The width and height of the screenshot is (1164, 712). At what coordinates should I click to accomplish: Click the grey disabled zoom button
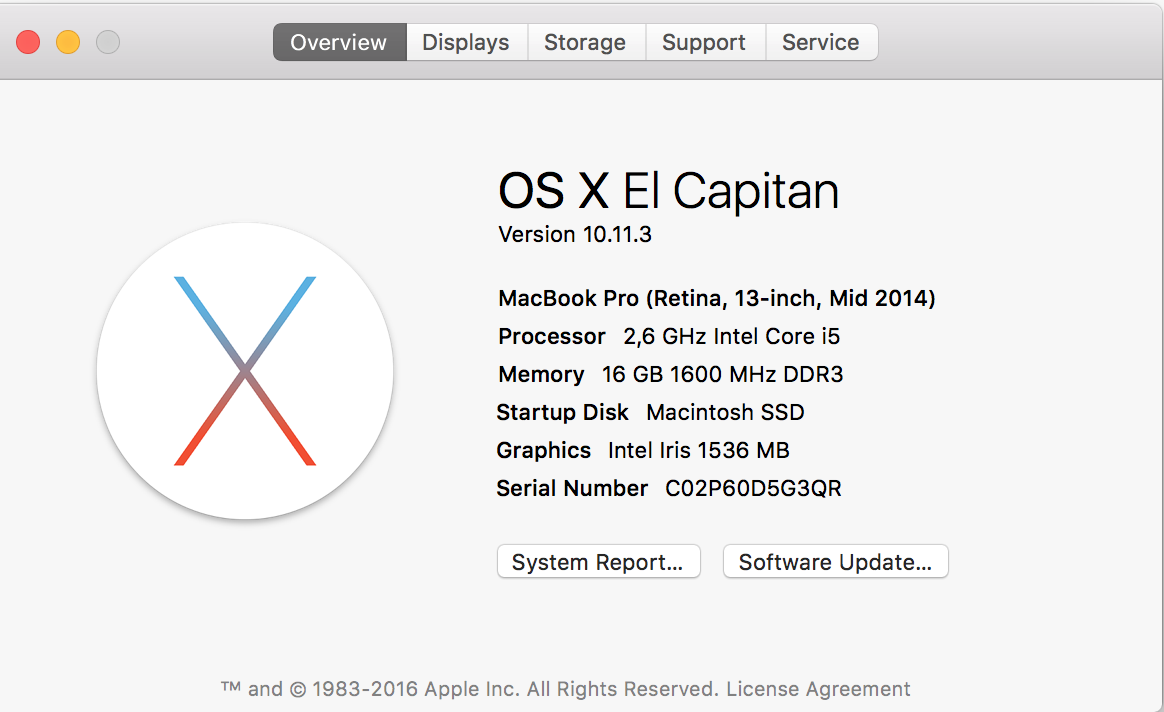pos(108,42)
